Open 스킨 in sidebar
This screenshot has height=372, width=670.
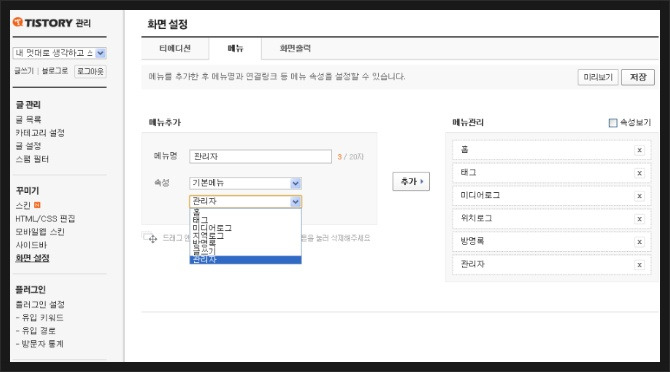pos(23,205)
